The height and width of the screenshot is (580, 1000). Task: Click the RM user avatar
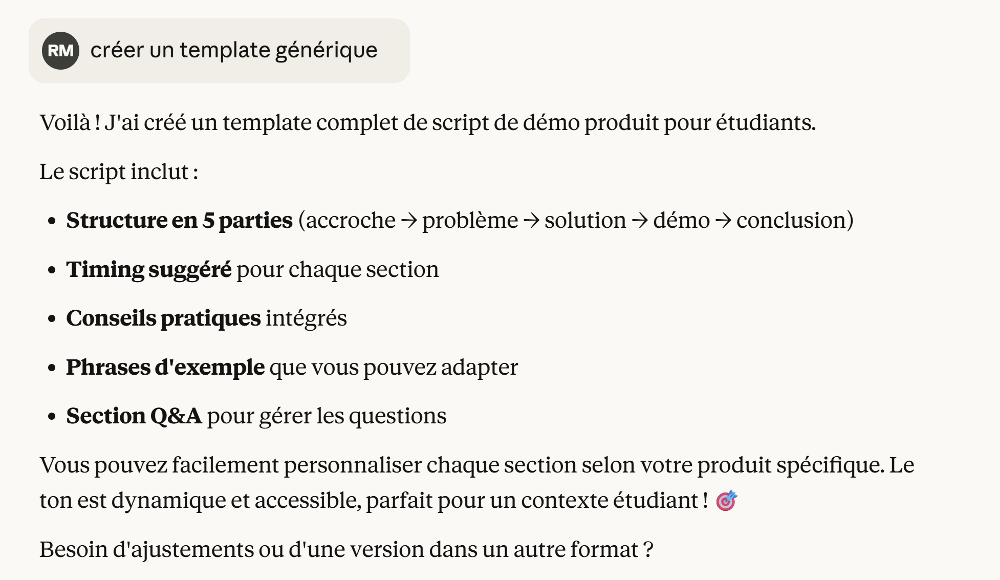(61, 50)
